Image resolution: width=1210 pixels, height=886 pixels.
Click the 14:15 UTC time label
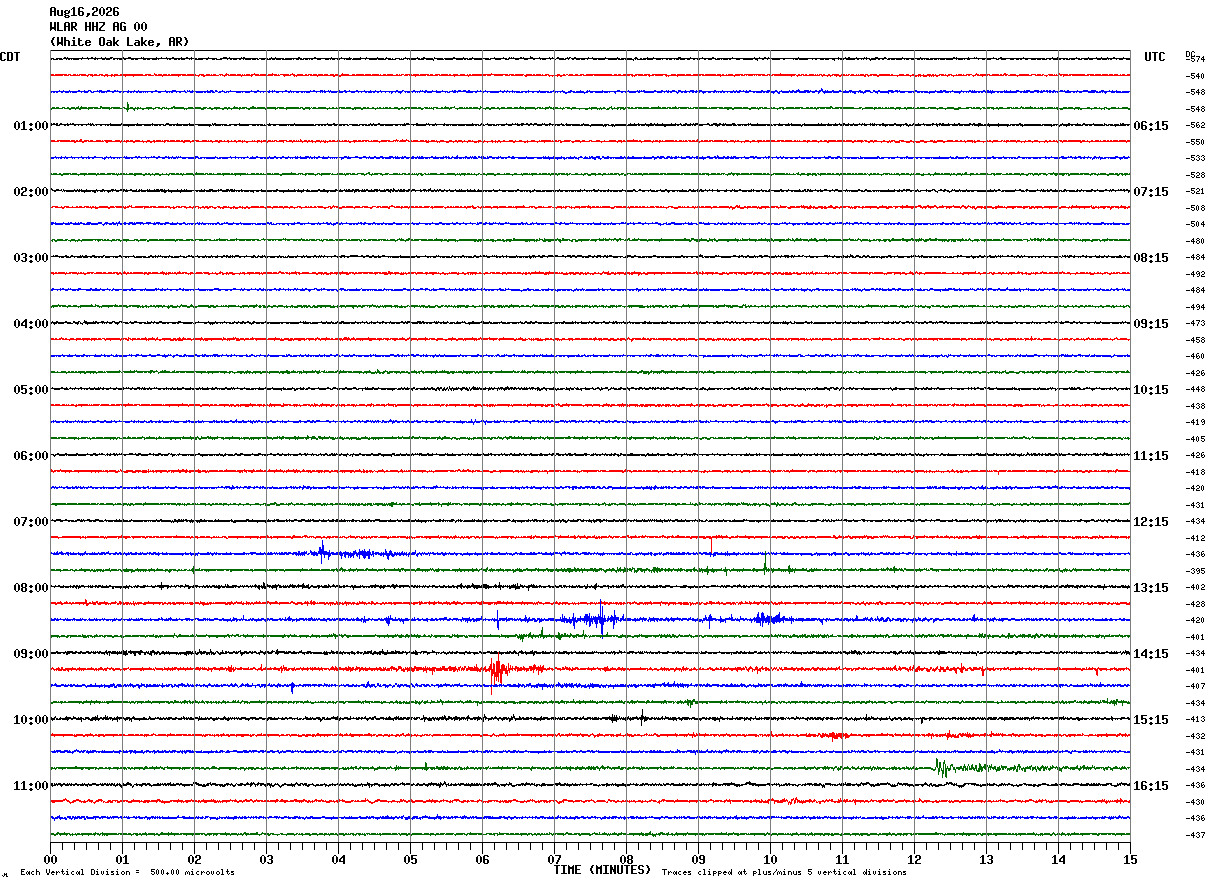1151,654
